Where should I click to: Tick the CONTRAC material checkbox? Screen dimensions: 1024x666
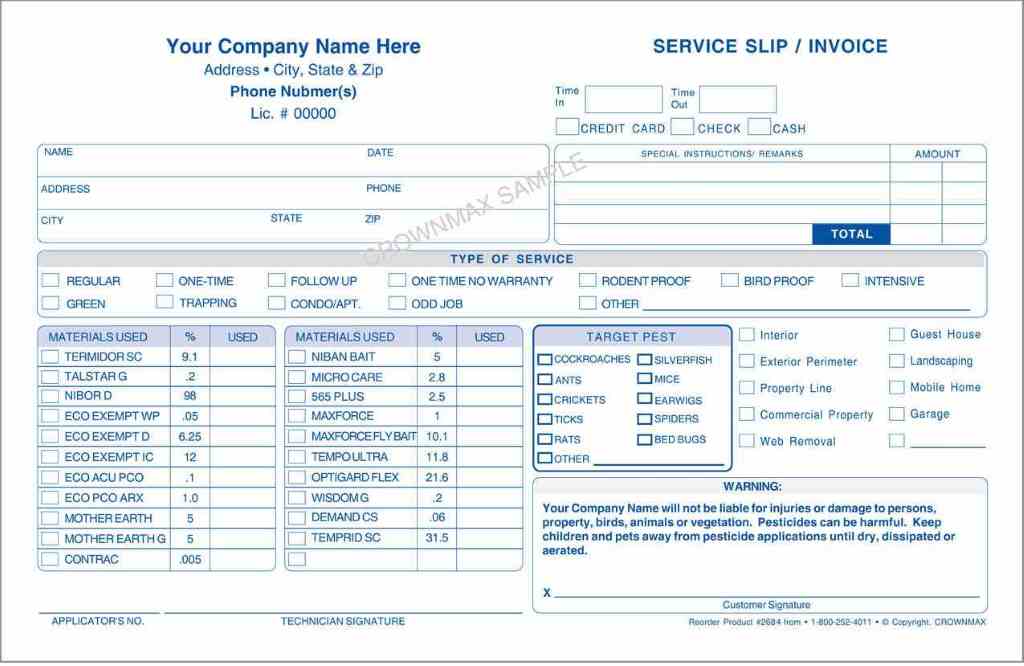[x=50, y=559]
